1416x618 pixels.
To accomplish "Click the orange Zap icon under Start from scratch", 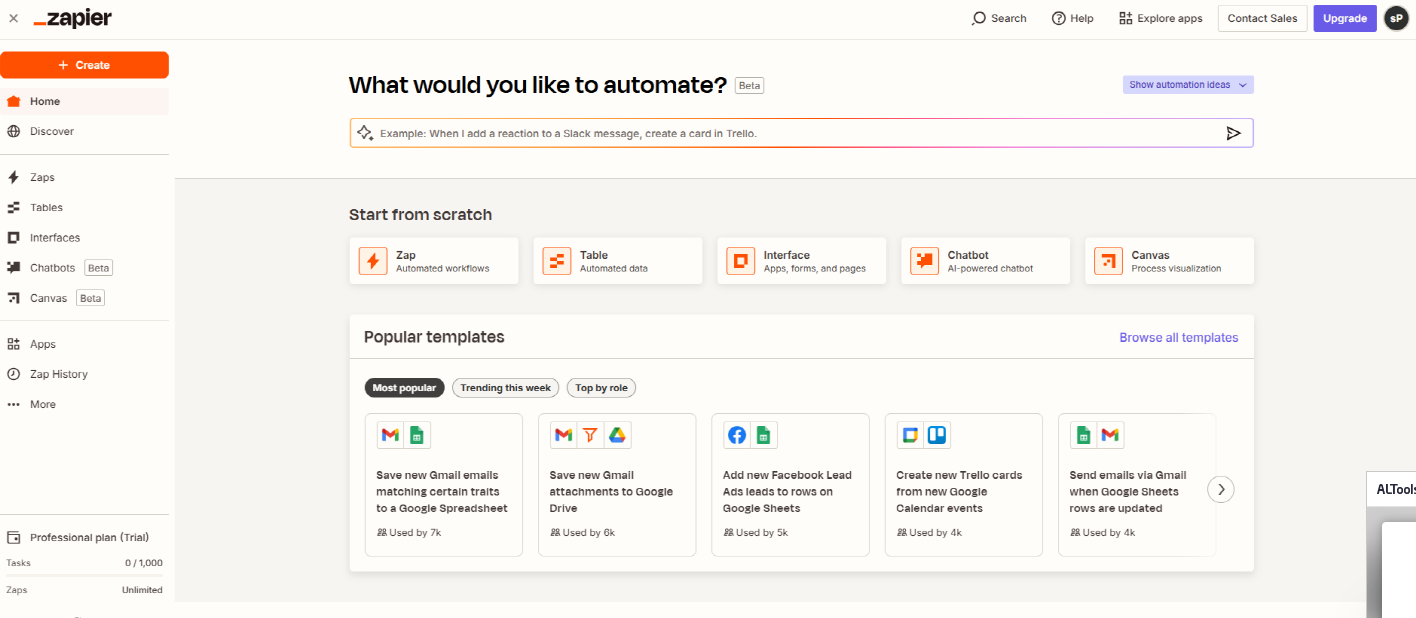I will 373,261.
